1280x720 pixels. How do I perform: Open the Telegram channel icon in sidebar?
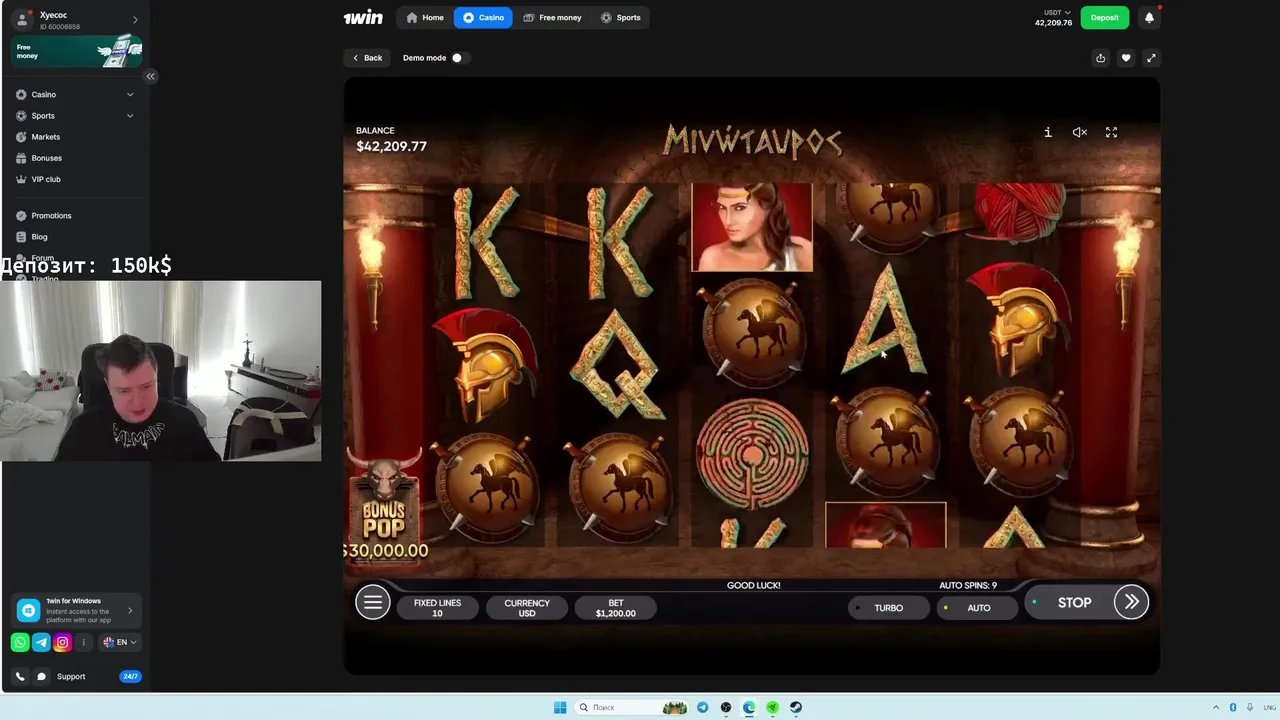pos(41,642)
